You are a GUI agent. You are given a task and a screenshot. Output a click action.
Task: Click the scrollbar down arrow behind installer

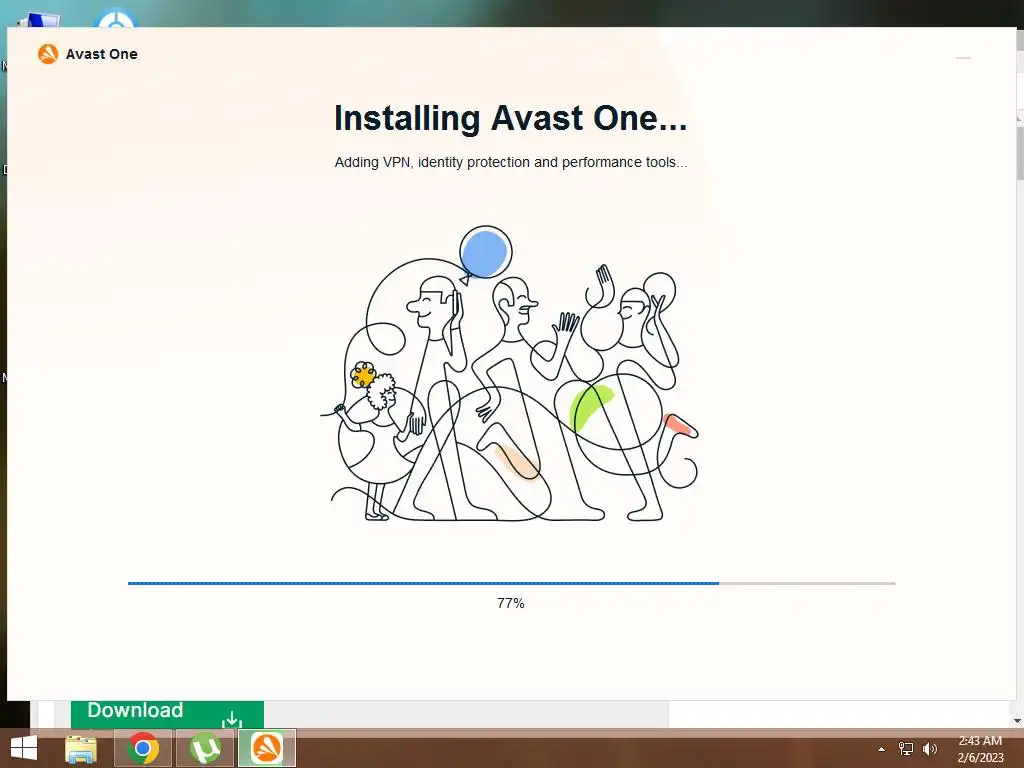[x=1018, y=721]
